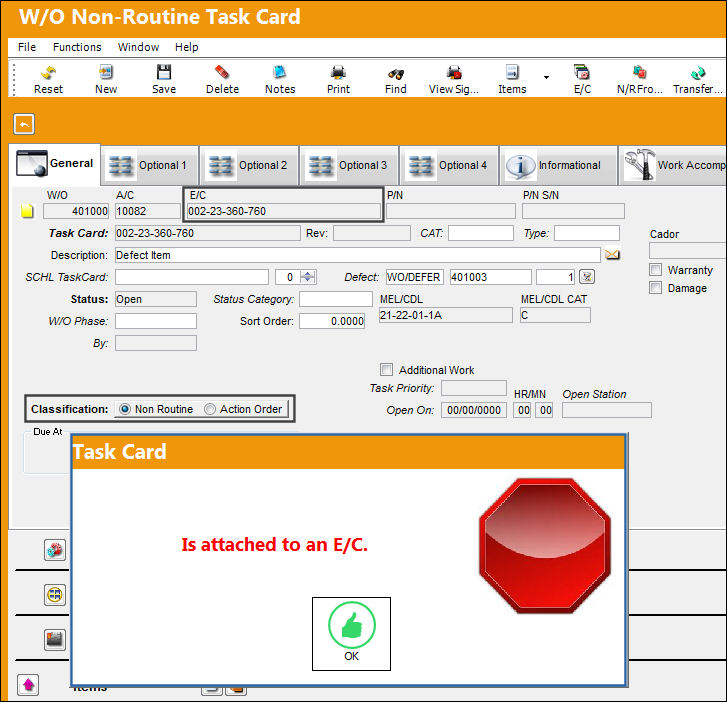The image size is (727, 702).
Task: Create a New task card
Action: pyautogui.click(x=106, y=79)
